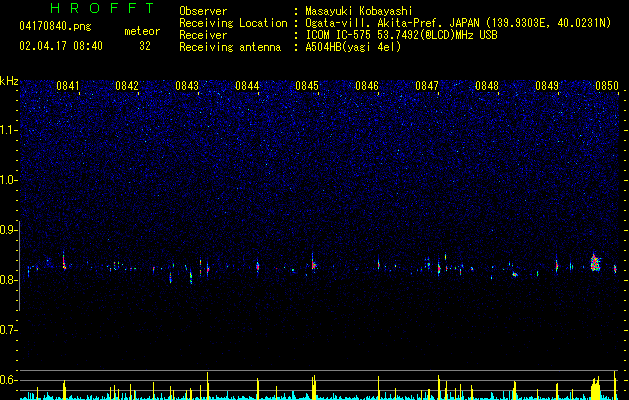Click observer name Masayuki Kobayashi
Viewport: 629px width, 400px height.
[359, 11]
